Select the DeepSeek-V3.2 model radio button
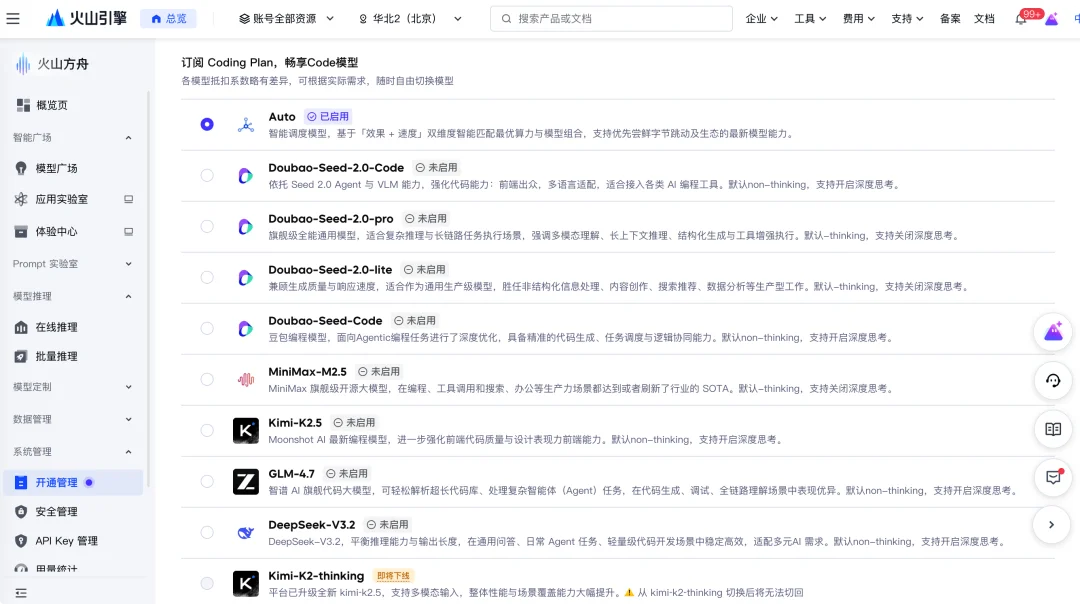 [x=206, y=532]
